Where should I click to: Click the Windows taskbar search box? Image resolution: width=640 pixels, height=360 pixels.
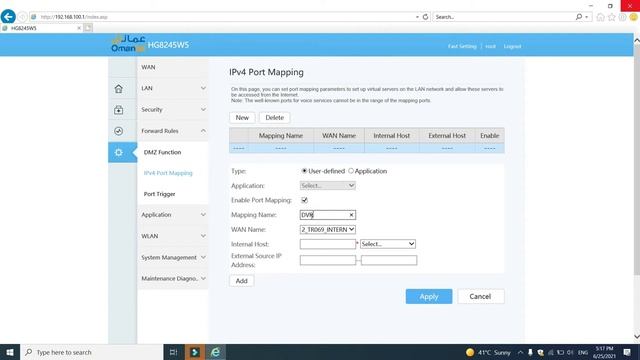click(x=91, y=352)
